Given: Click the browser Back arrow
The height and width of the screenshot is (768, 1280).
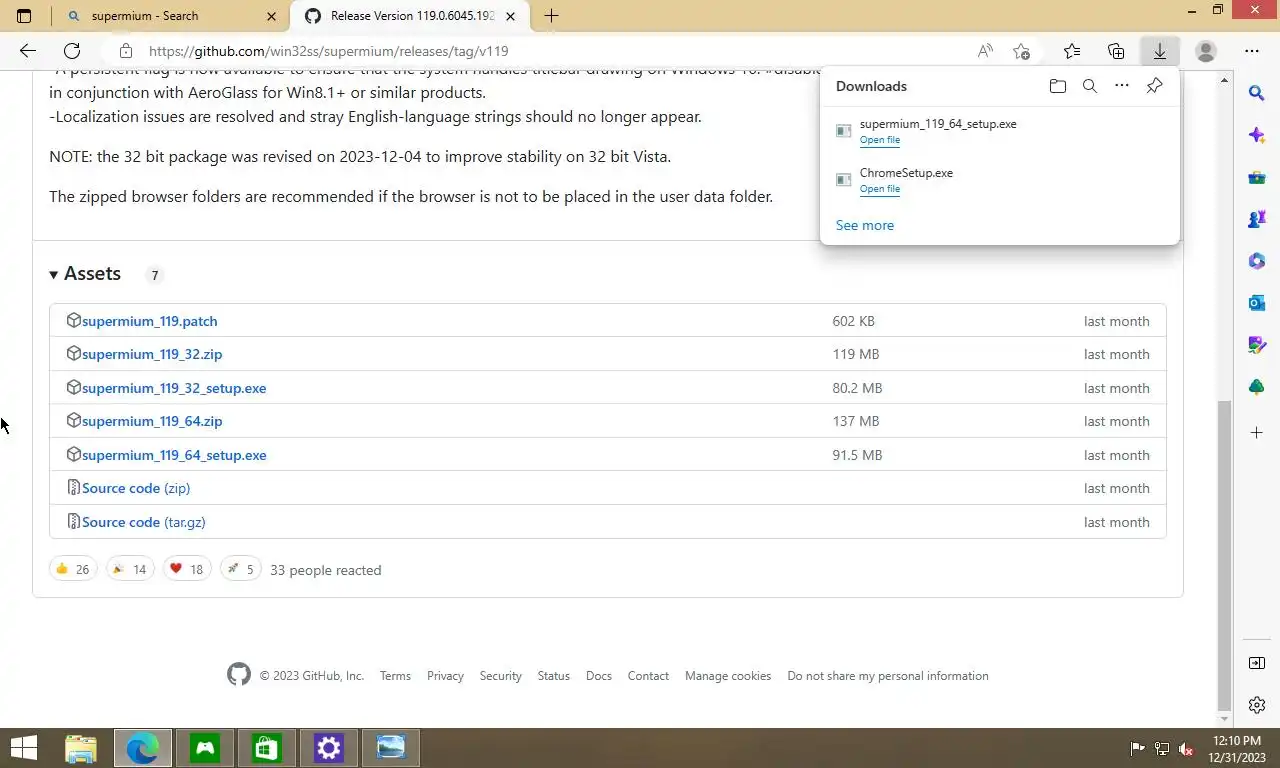Looking at the screenshot, I should pos(28,51).
